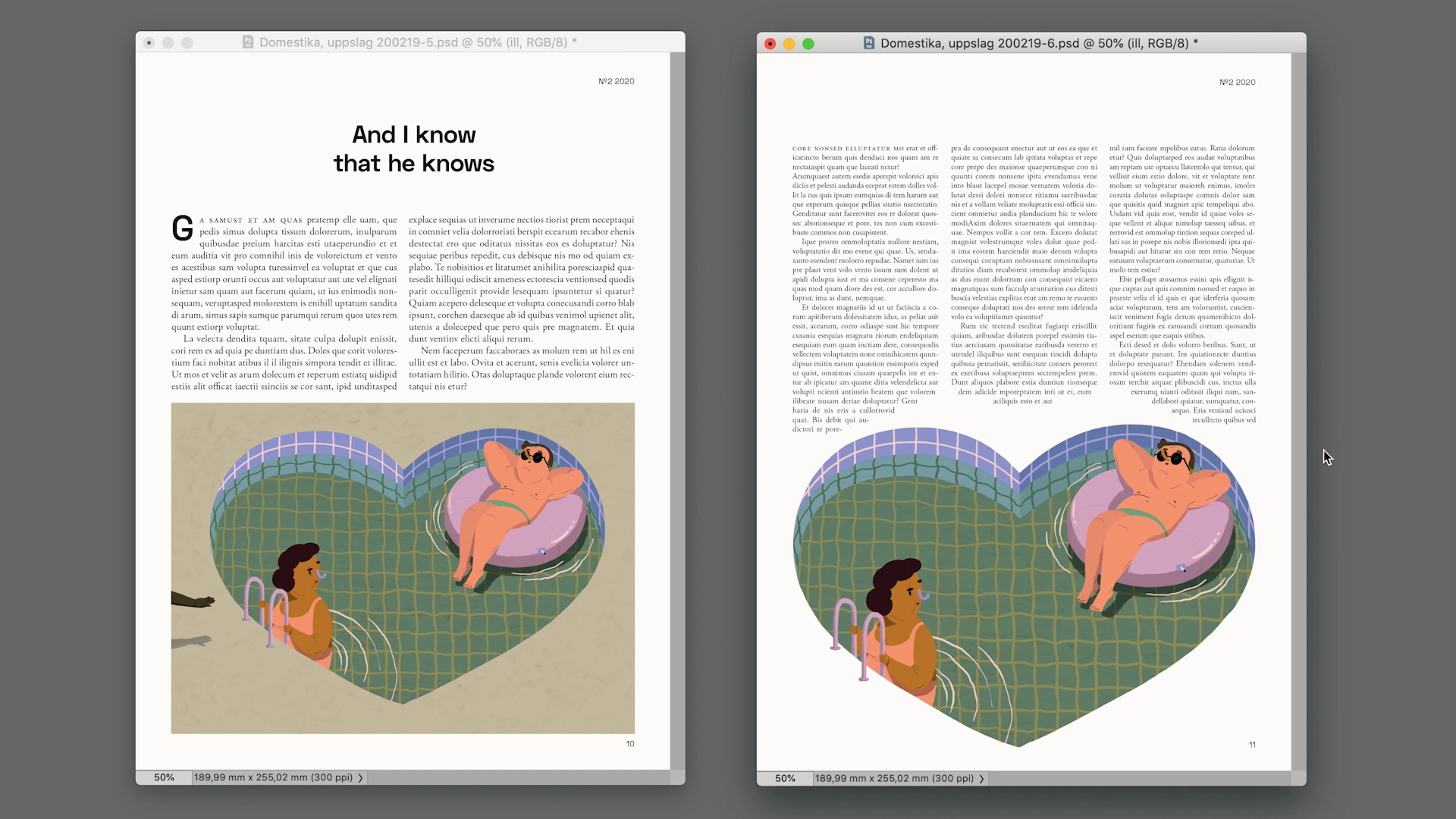Image resolution: width=1456 pixels, height=819 pixels.
Task: Click 'CORE NONSED ELLUPTATUR' opening text on right page
Action: [842, 149]
